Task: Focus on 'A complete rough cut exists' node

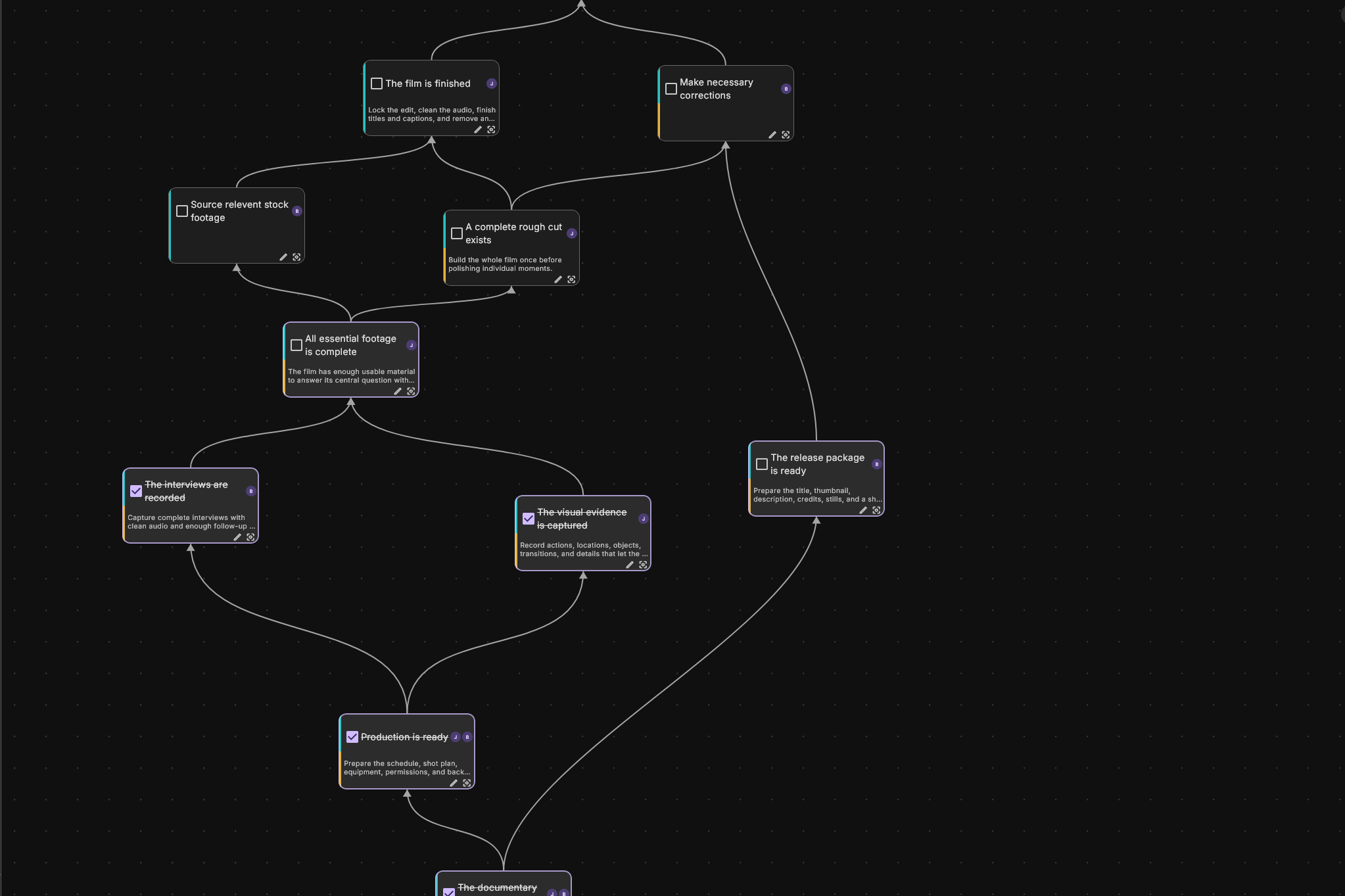Action: point(571,279)
